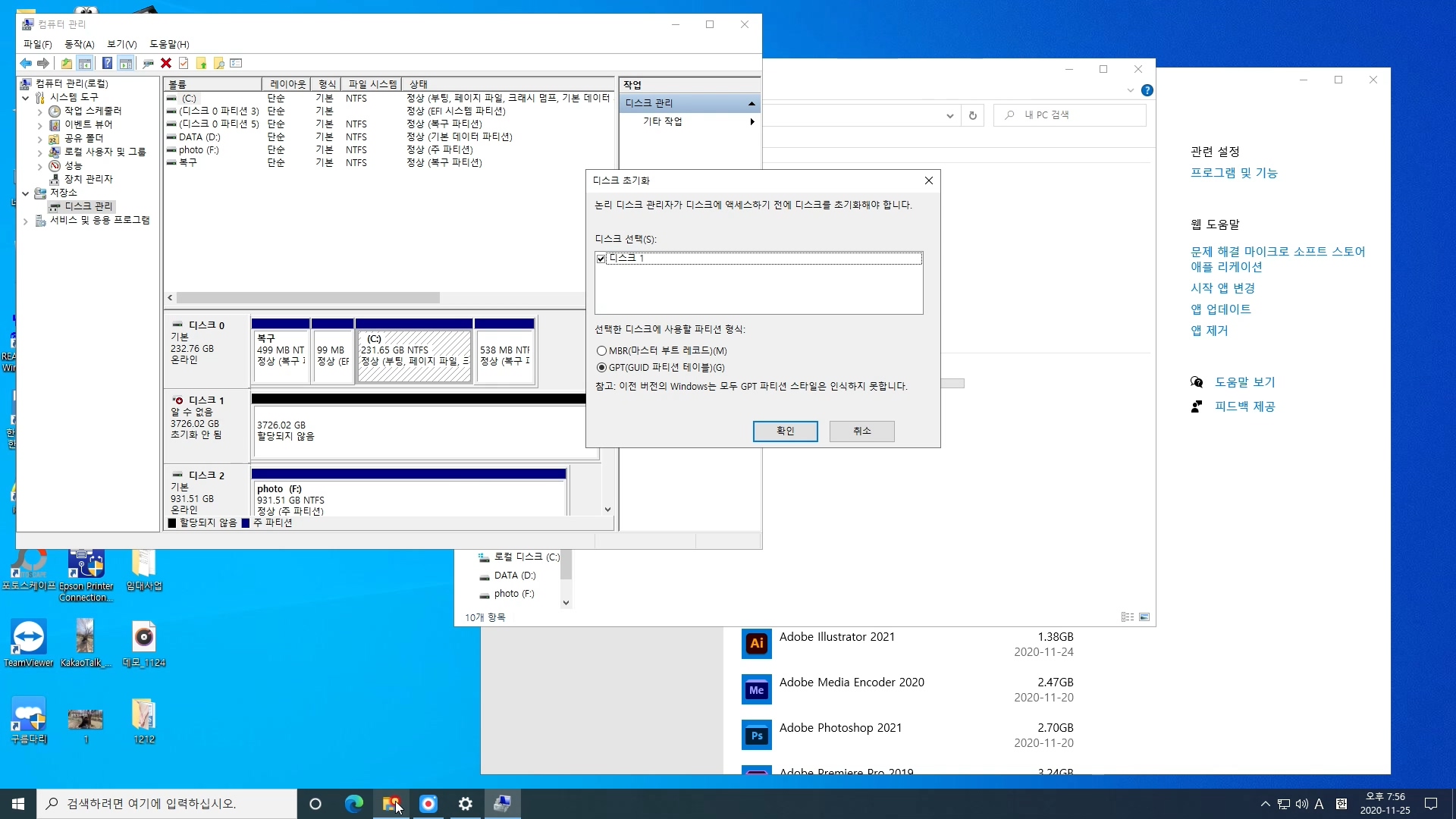Toggle the 디스크 1 checkbox
This screenshot has width=1456, height=819.
pyautogui.click(x=601, y=259)
